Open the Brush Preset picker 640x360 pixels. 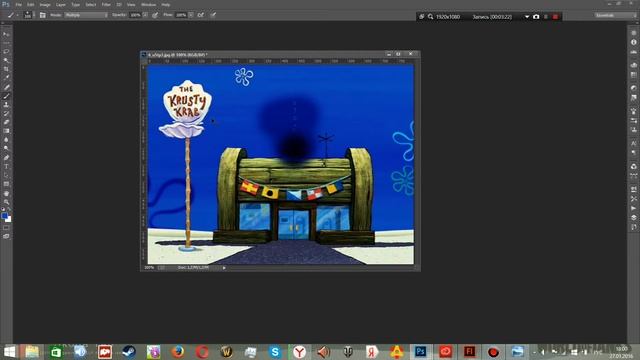[28, 15]
